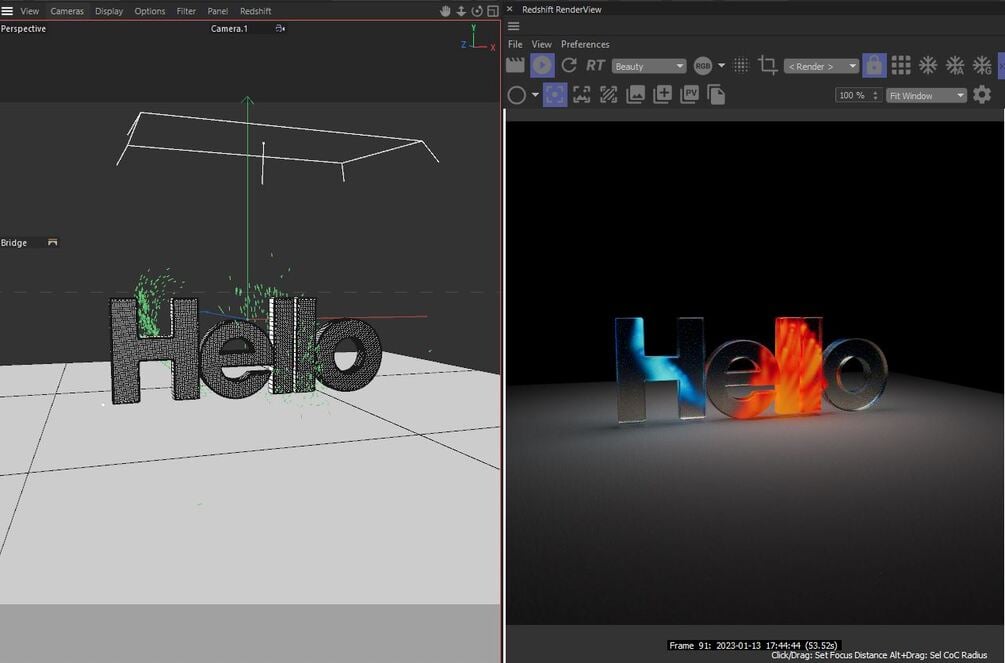Open the < Render > camera dropdown
The width and height of the screenshot is (1005, 663).
[x=821, y=66]
